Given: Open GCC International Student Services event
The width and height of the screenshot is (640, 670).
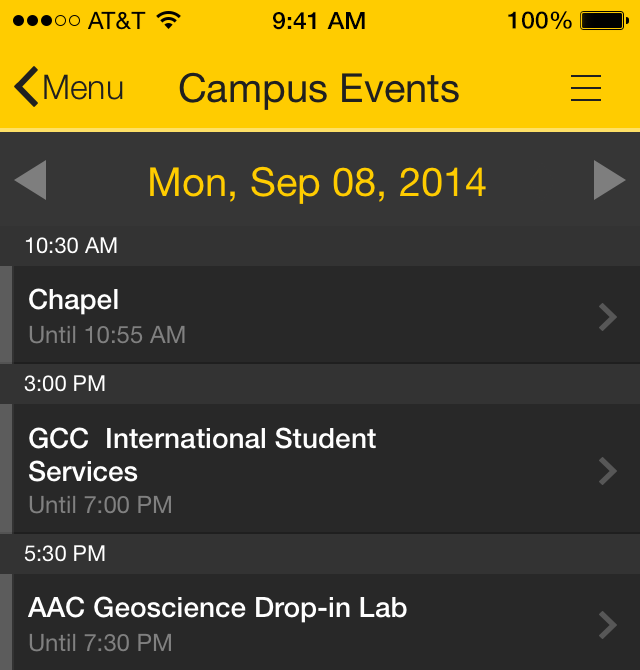Looking at the screenshot, I should click(320, 469).
